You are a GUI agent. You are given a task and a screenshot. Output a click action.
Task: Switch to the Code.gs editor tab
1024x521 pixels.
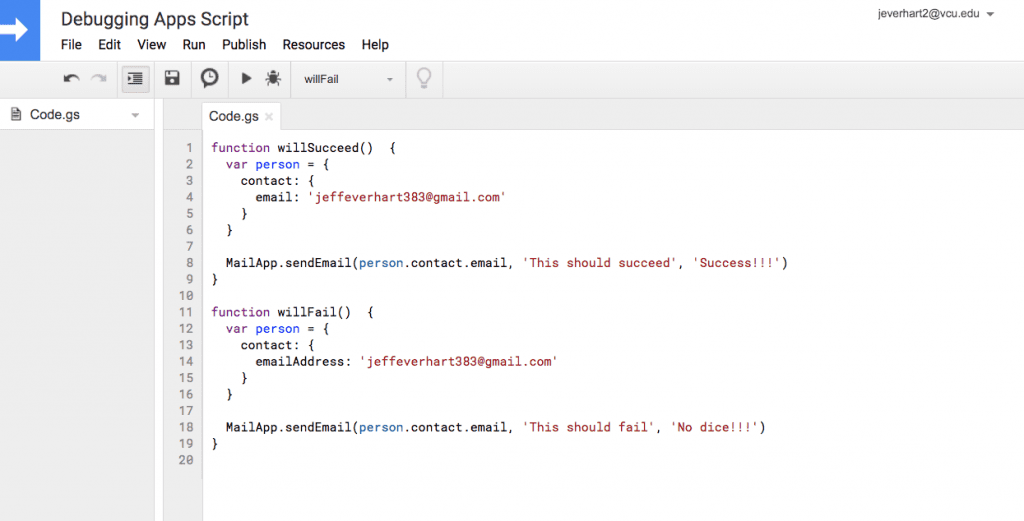click(233, 116)
